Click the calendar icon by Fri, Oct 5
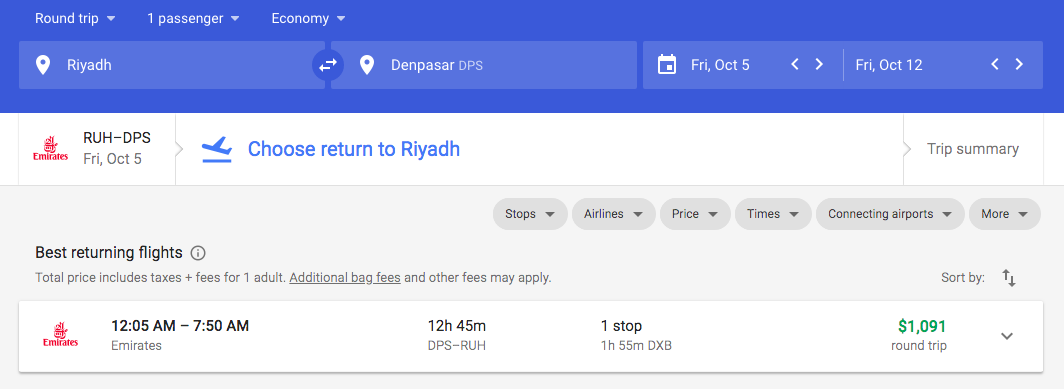This screenshot has height=389, width=1064. point(667,65)
